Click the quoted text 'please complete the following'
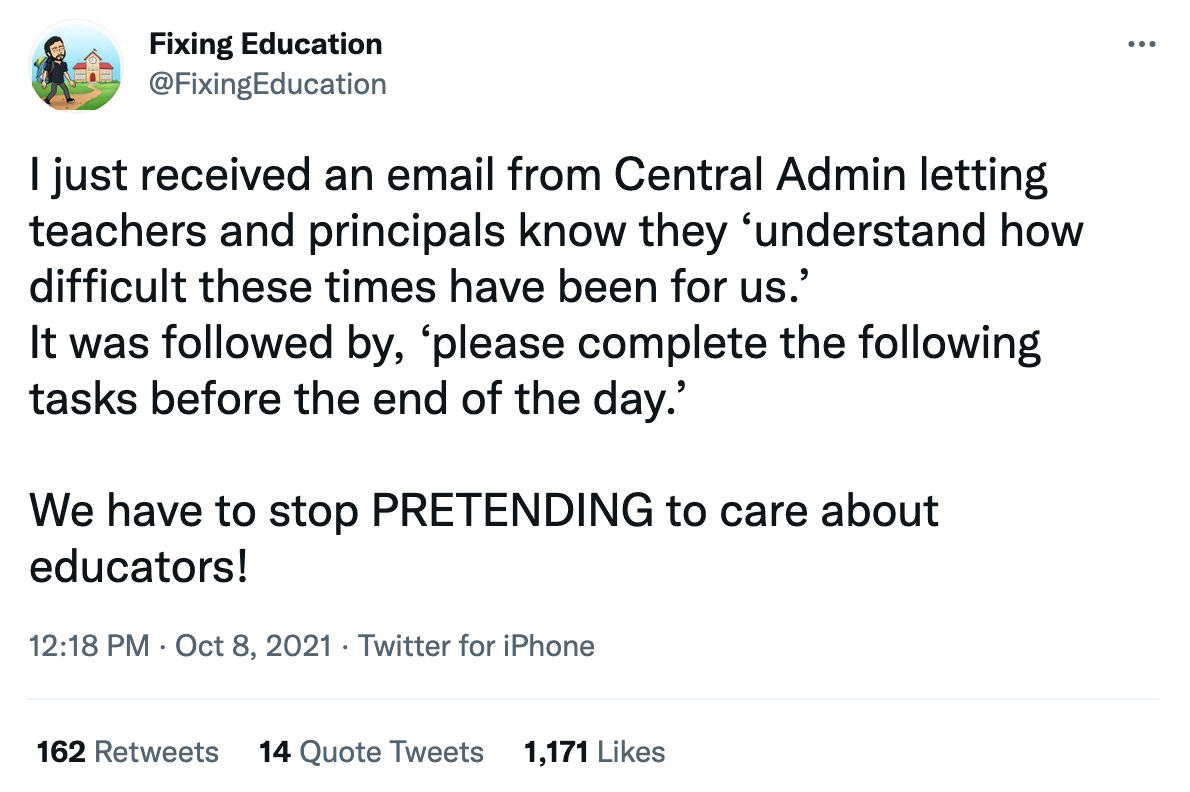The width and height of the screenshot is (1190, 792). coord(731,343)
